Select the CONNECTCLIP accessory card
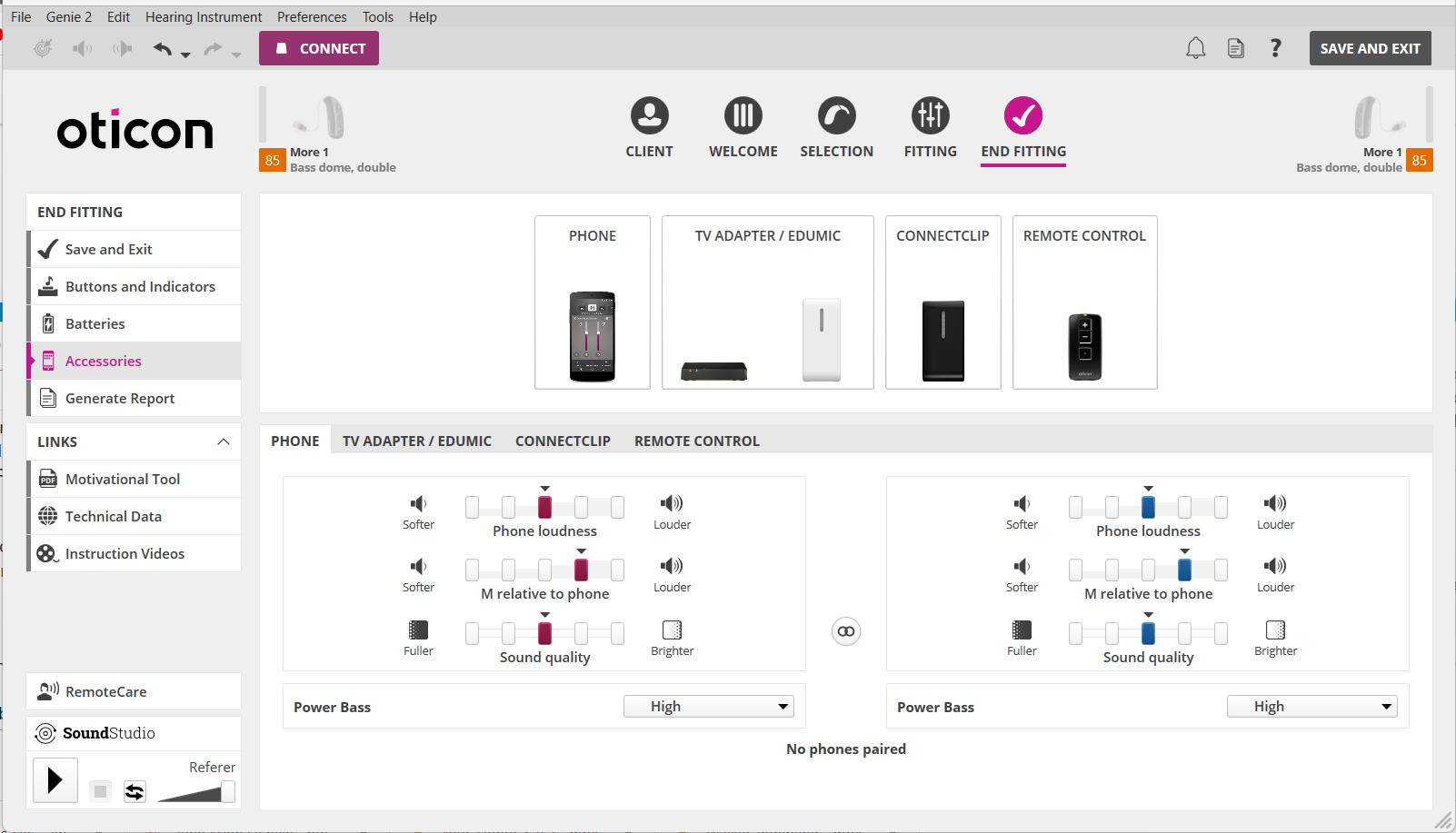 (943, 302)
